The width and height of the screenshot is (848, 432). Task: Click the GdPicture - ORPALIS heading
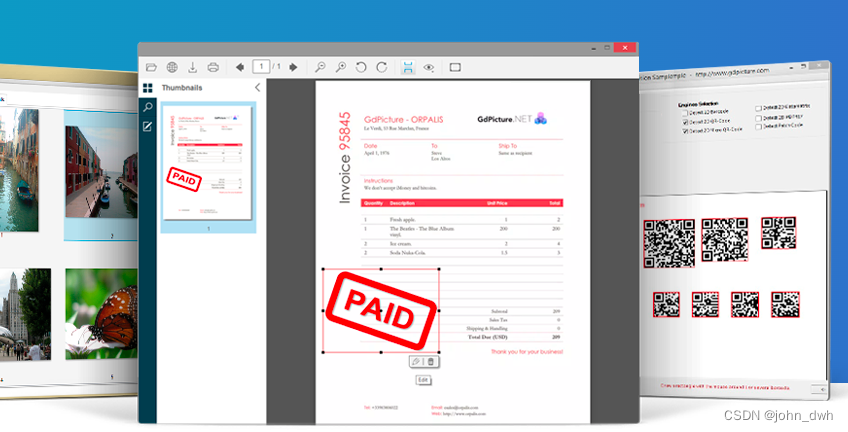(403, 119)
